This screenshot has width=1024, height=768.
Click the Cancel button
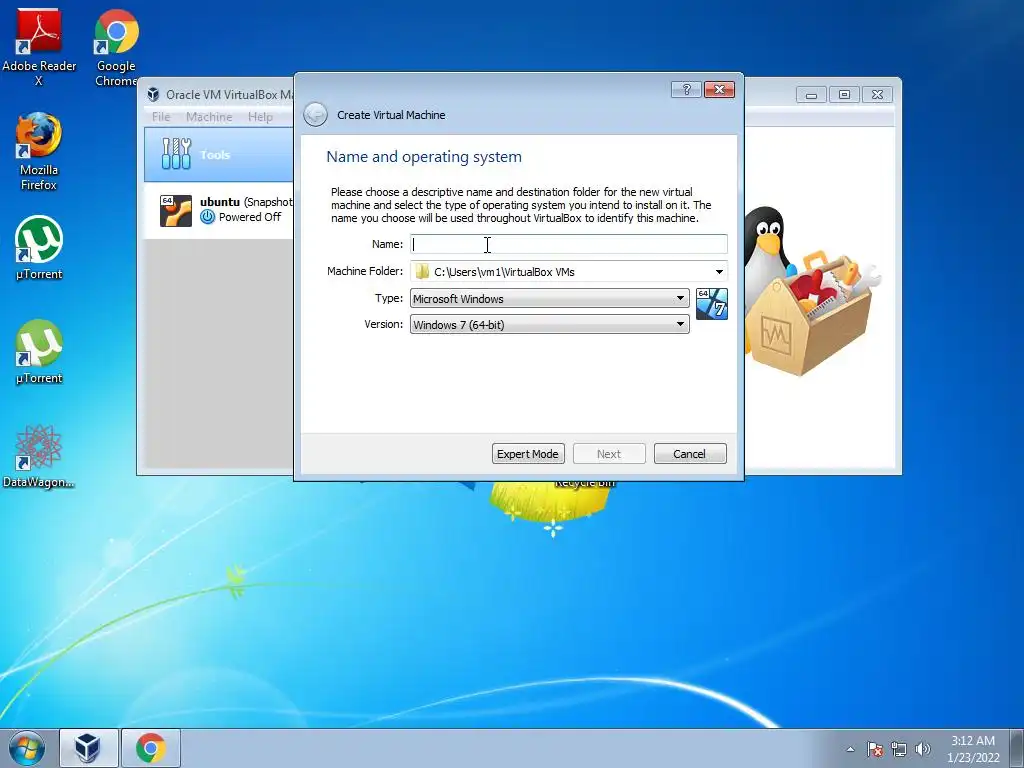coord(690,454)
